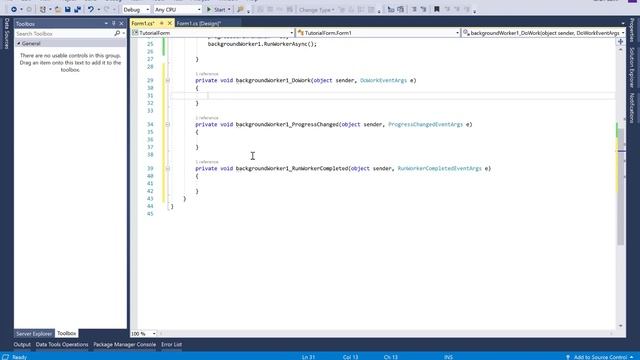The width and height of the screenshot is (640, 360).
Task: Click the Find in Files icon
Action: [240, 9]
